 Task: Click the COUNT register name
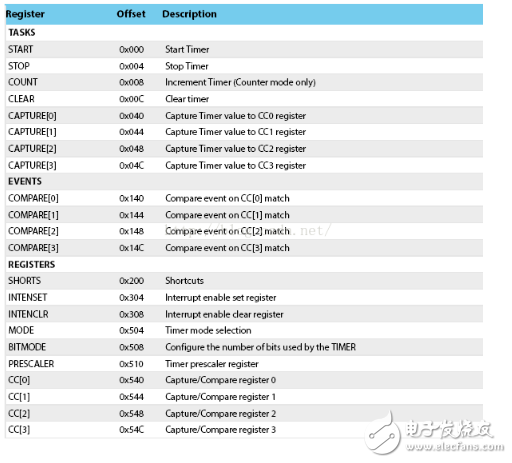pyautogui.click(x=23, y=82)
